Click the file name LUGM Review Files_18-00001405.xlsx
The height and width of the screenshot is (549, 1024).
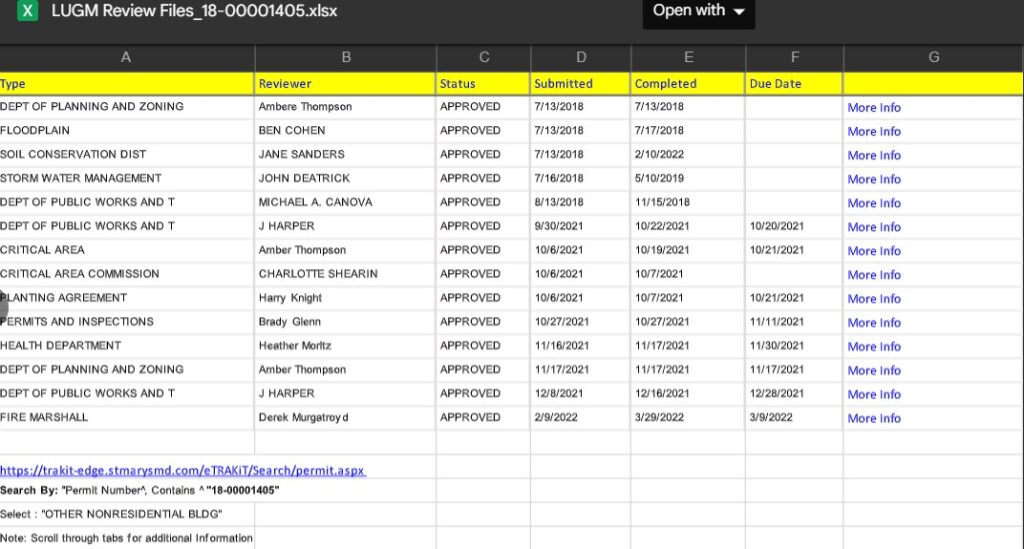pos(194,11)
